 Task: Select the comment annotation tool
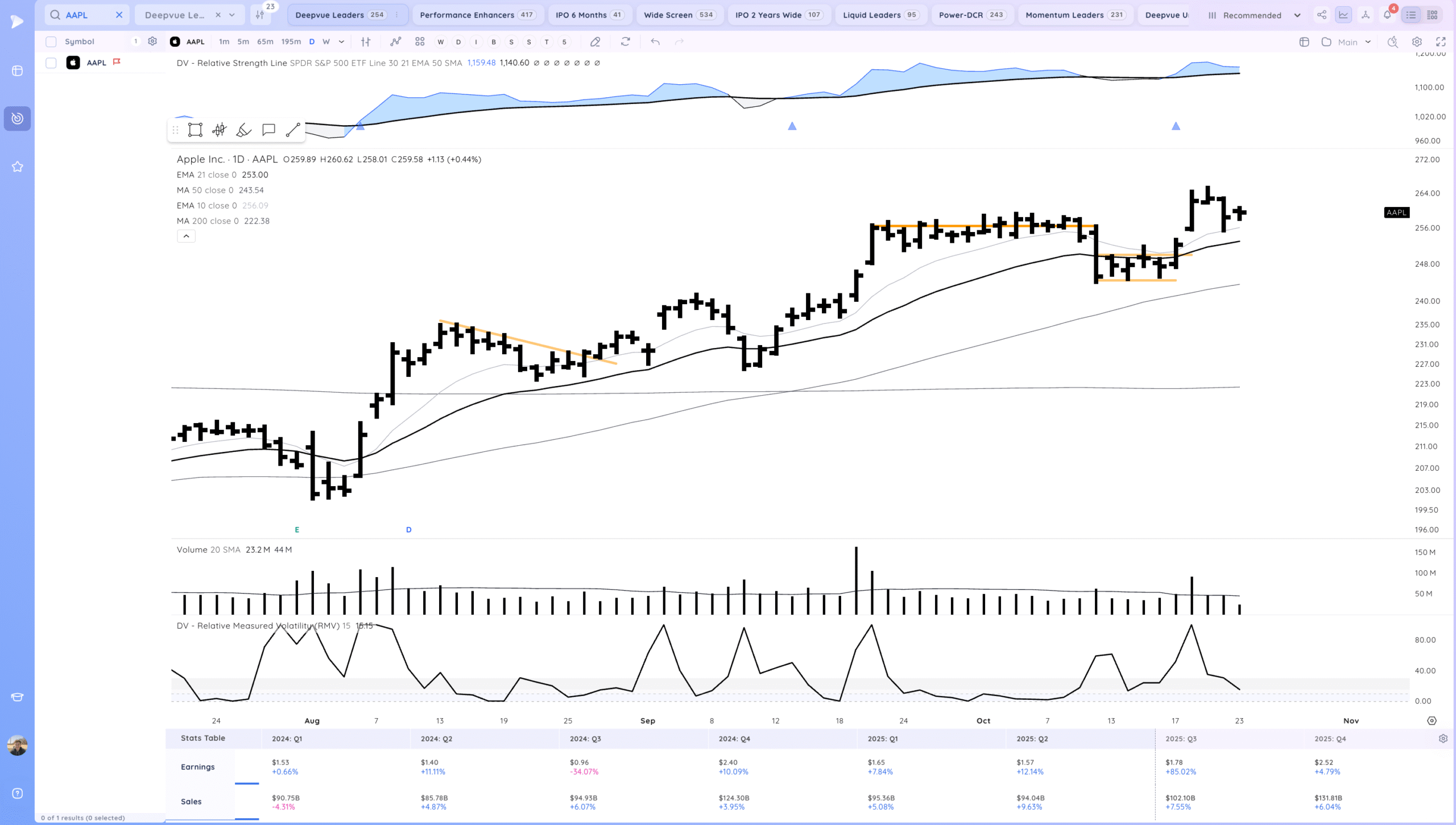click(268, 130)
